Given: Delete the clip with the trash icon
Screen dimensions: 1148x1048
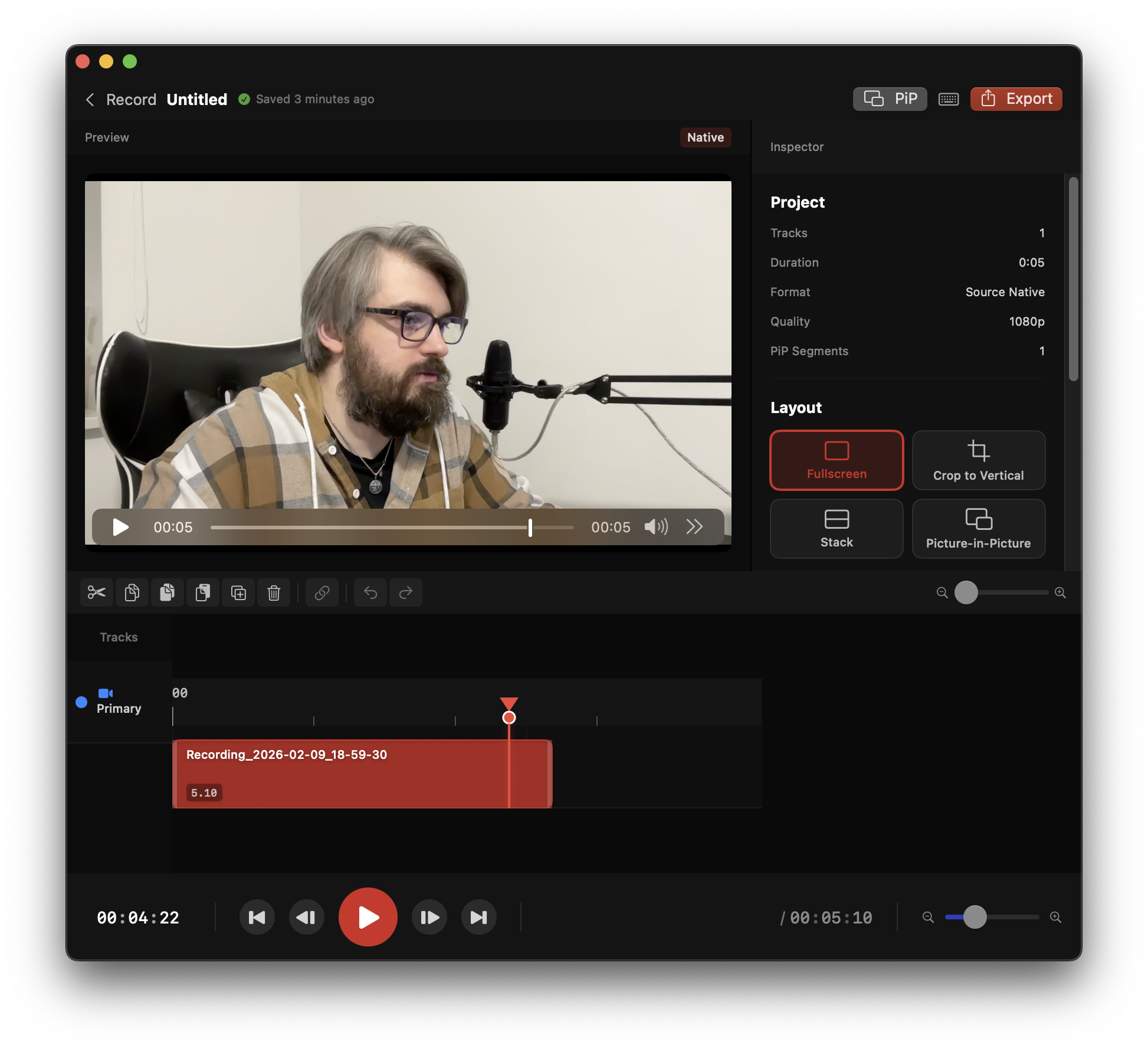Looking at the screenshot, I should point(274,592).
